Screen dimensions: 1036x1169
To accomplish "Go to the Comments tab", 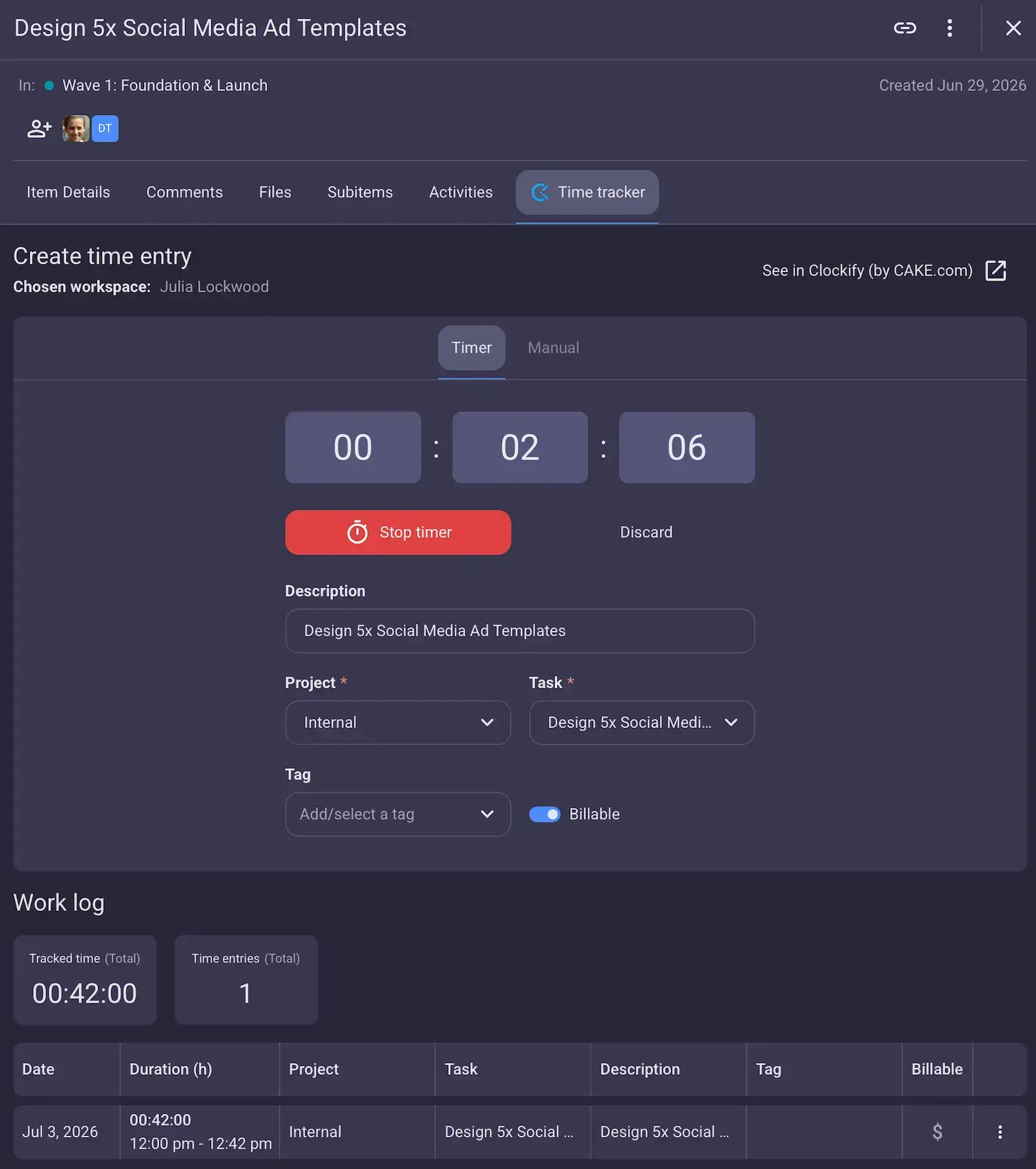I will [x=184, y=192].
